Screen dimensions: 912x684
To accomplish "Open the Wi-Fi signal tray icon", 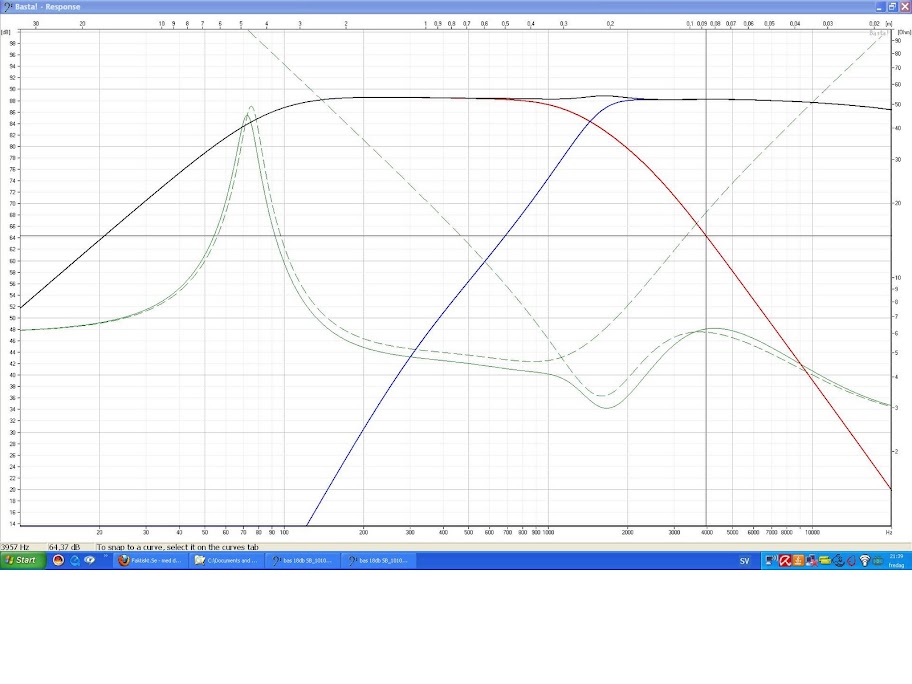I will click(x=865, y=560).
